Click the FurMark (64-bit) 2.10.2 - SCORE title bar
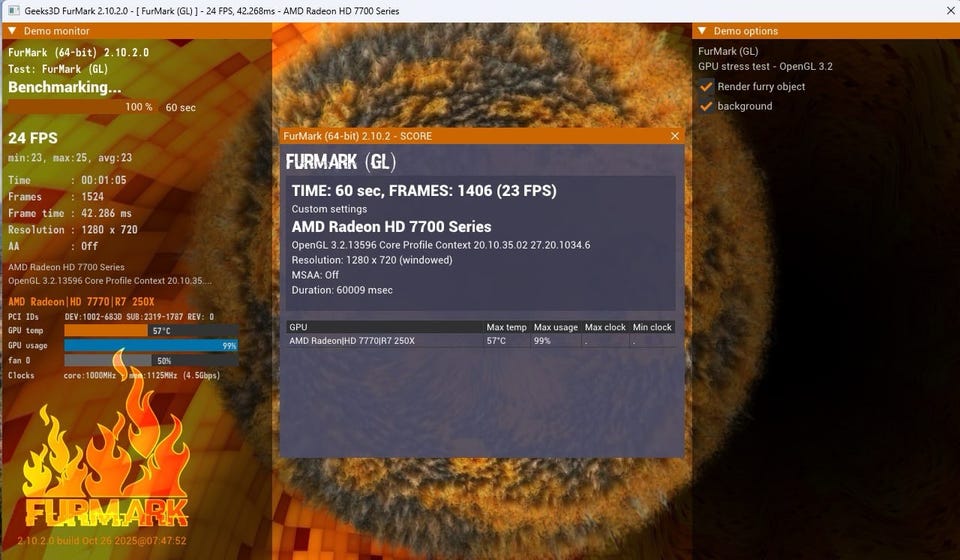The image size is (960, 560). click(x=482, y=136)
